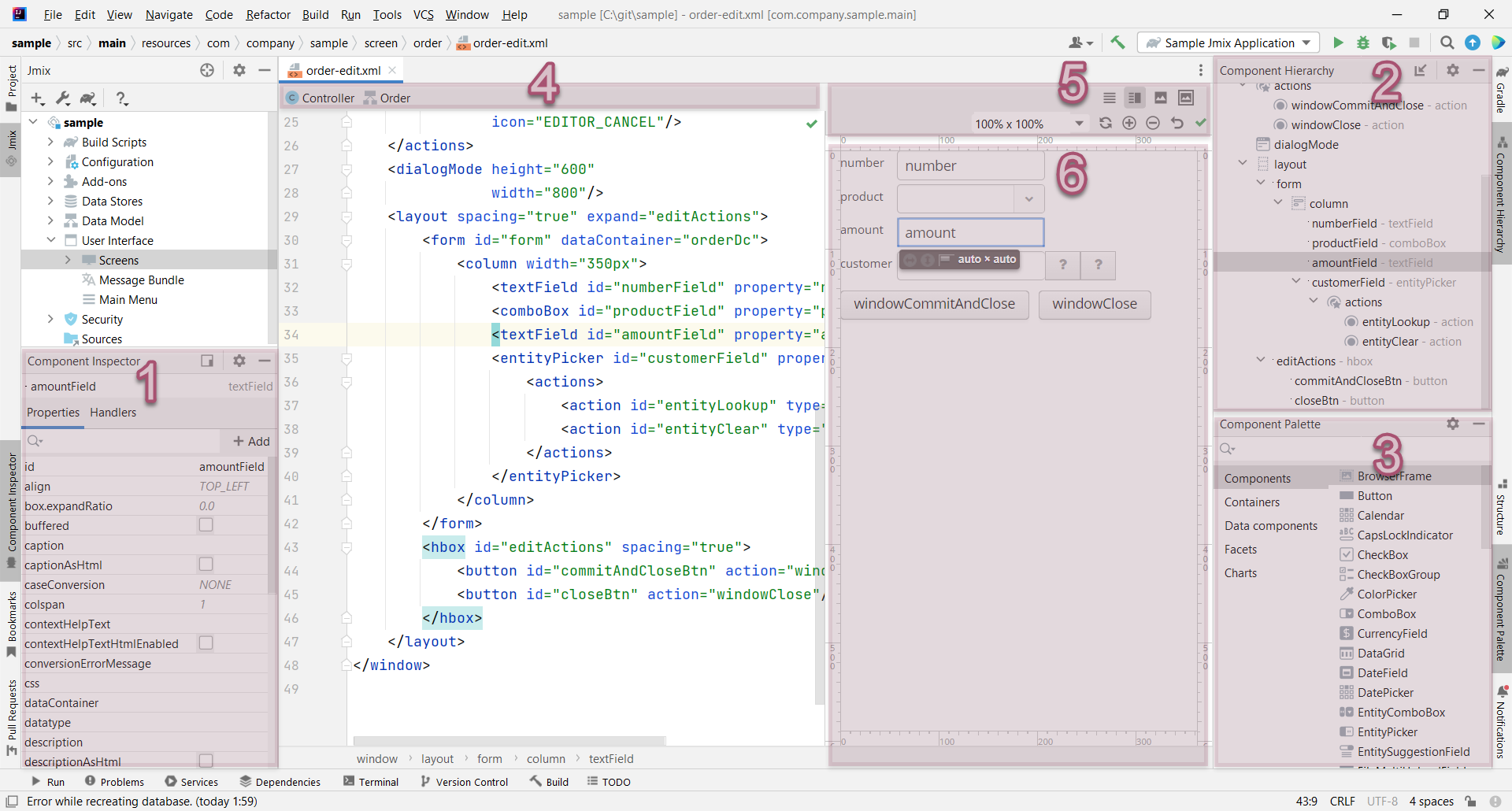This screenshot has height=811, width=1512.
Task: Open Search Everywhere magnifier icon
Action: click(x=1447, y=43)
